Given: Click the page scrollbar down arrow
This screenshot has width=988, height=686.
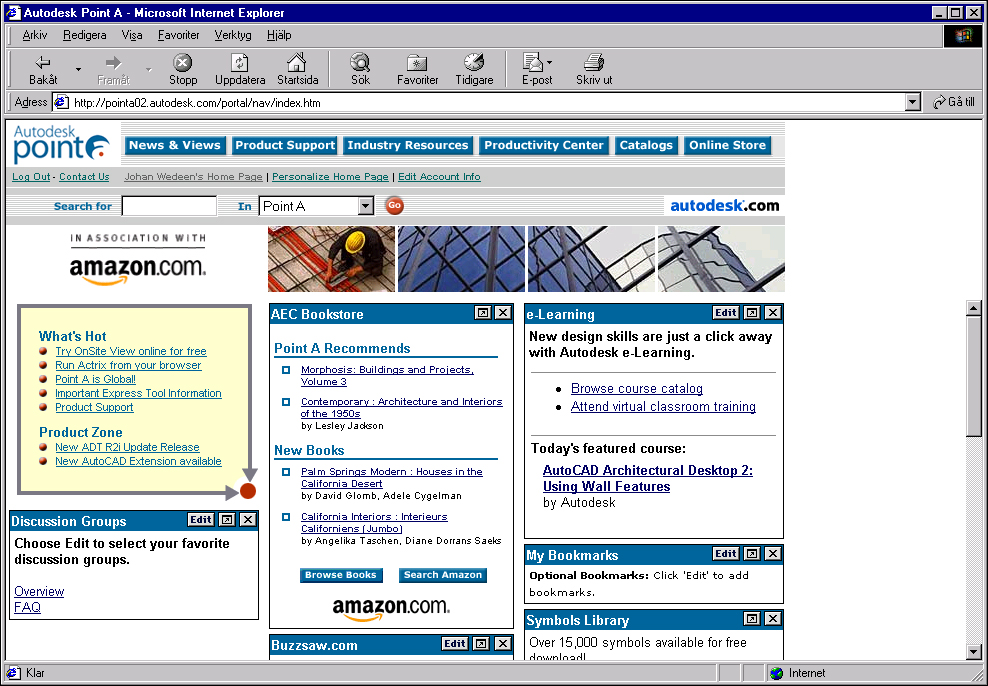Looking at the screenshot, I should pyautogui.click(x=974, y=651).
